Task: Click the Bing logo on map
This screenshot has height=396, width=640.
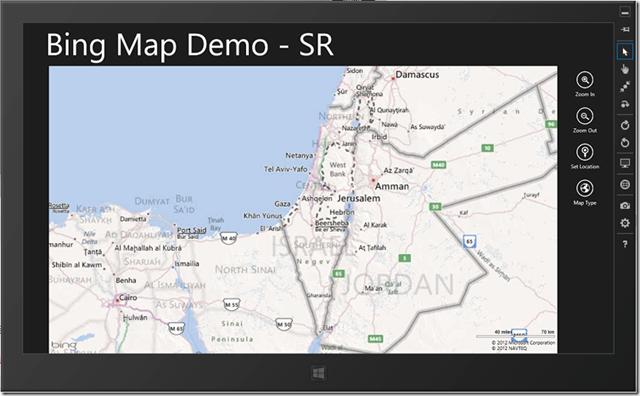Action: pos(64,345)
